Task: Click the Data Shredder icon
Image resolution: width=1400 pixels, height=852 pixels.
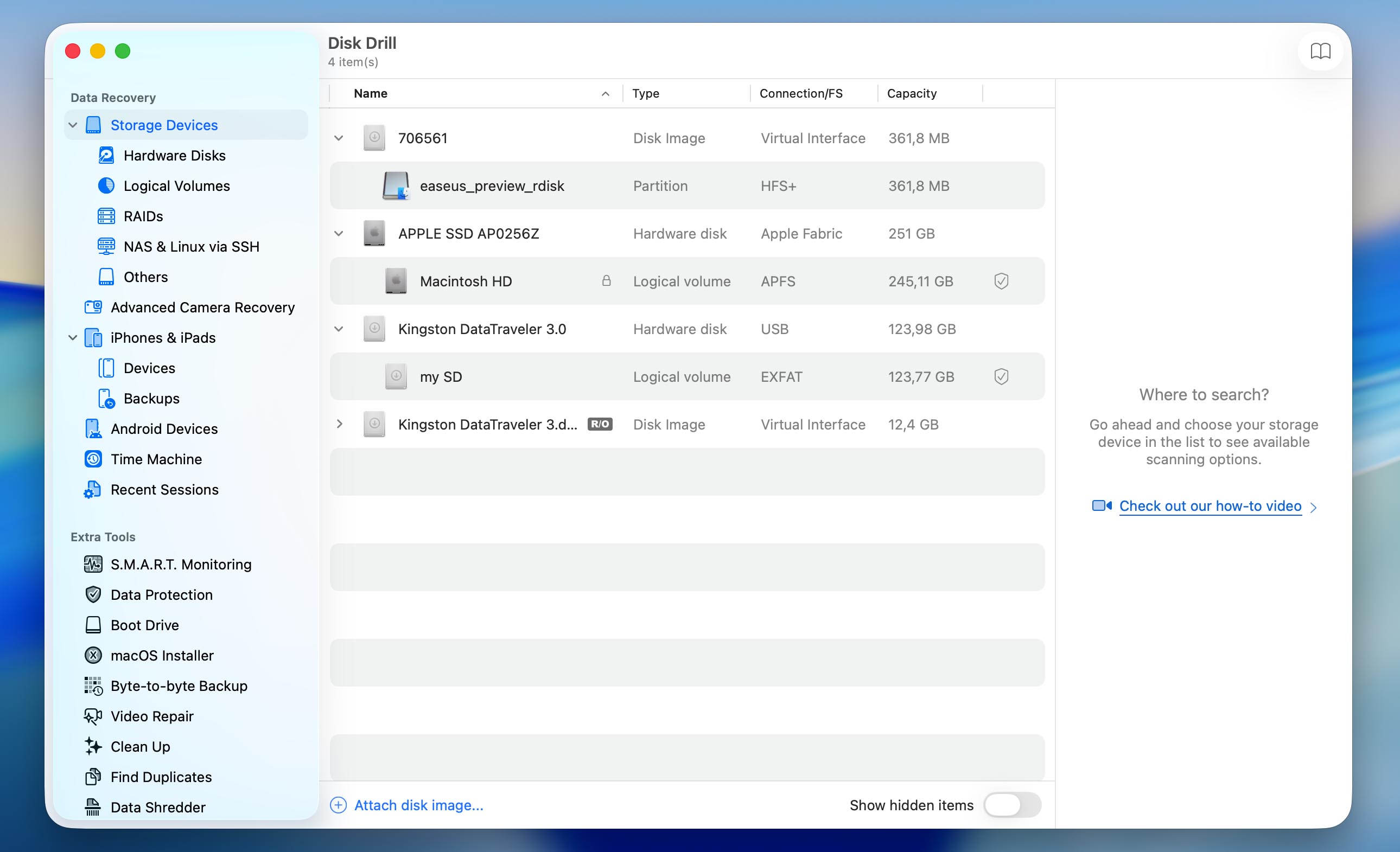Action: point(93,807)
